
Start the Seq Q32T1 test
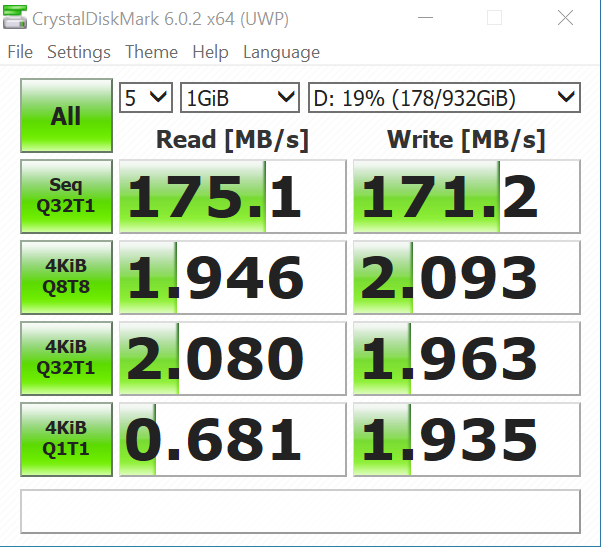pyautogui.click(x=66, y=197)
